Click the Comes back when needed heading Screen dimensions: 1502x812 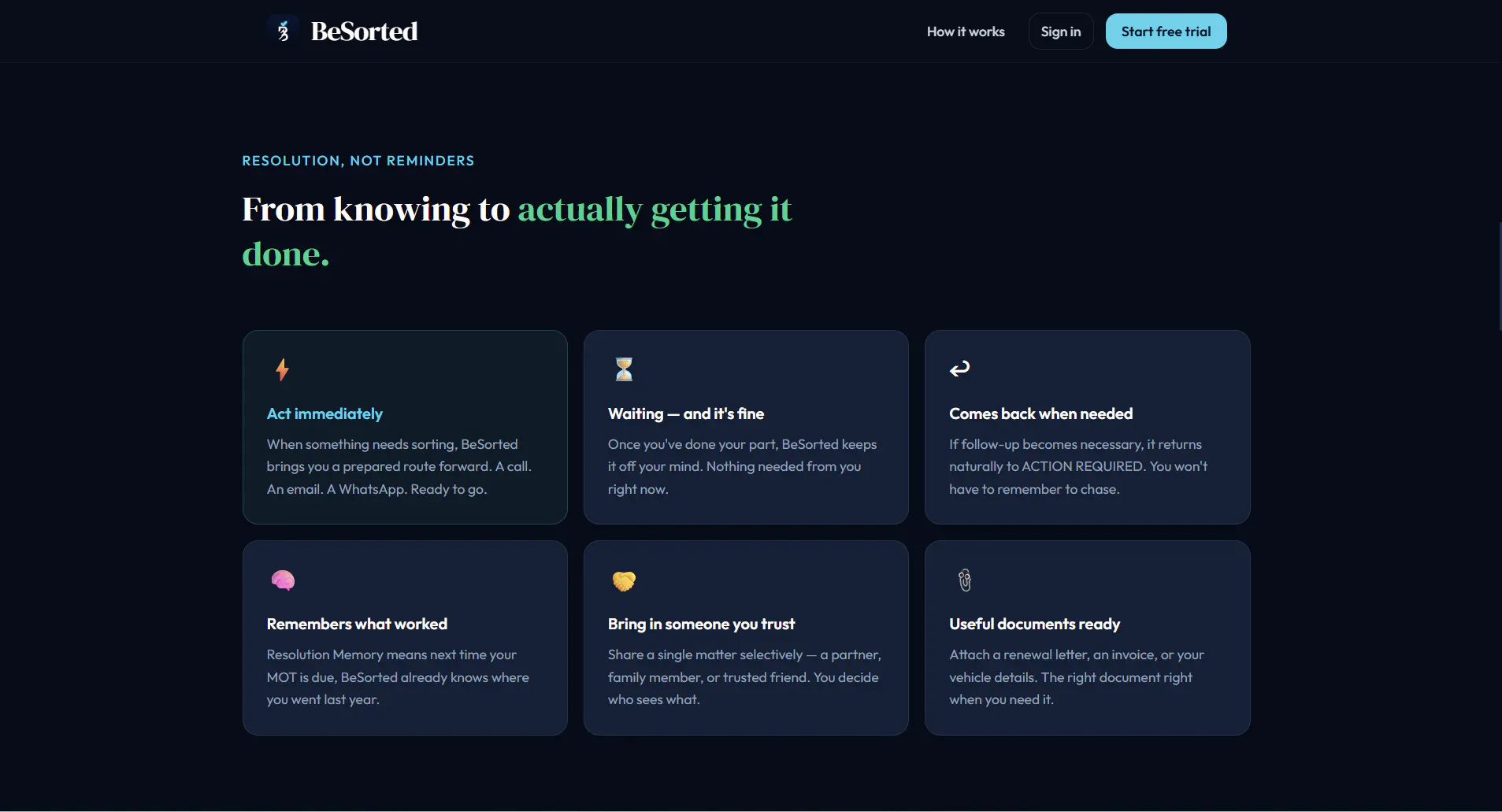[x=1041, y=414]
